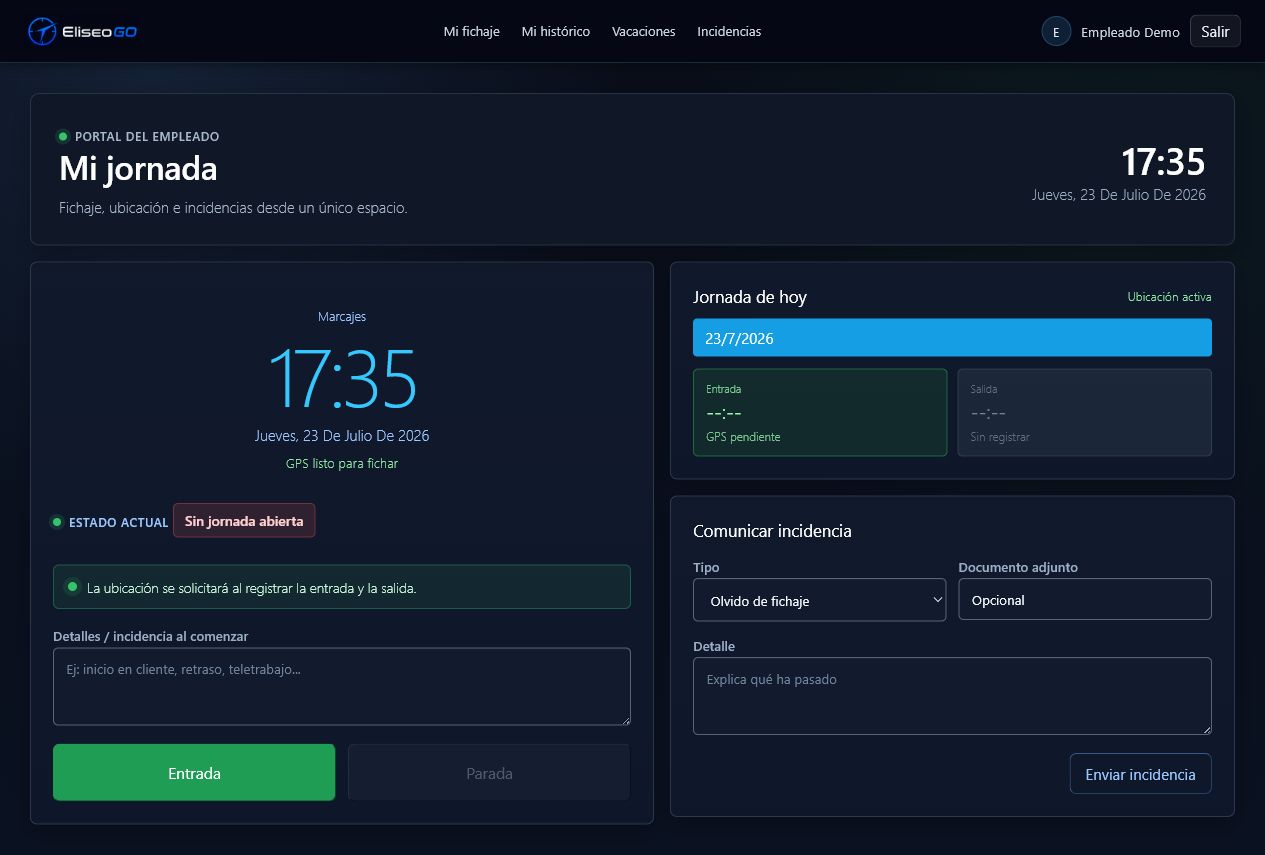Open the Mi fichaje menu item
1265x855 pixels.
point(471,31)
